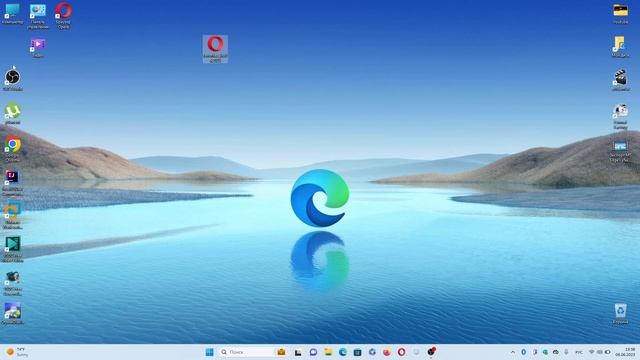Screen dimensions: 640x360
Task: Select the Google Chrome desktop shortcut
Action: click(x=13, y=149)
